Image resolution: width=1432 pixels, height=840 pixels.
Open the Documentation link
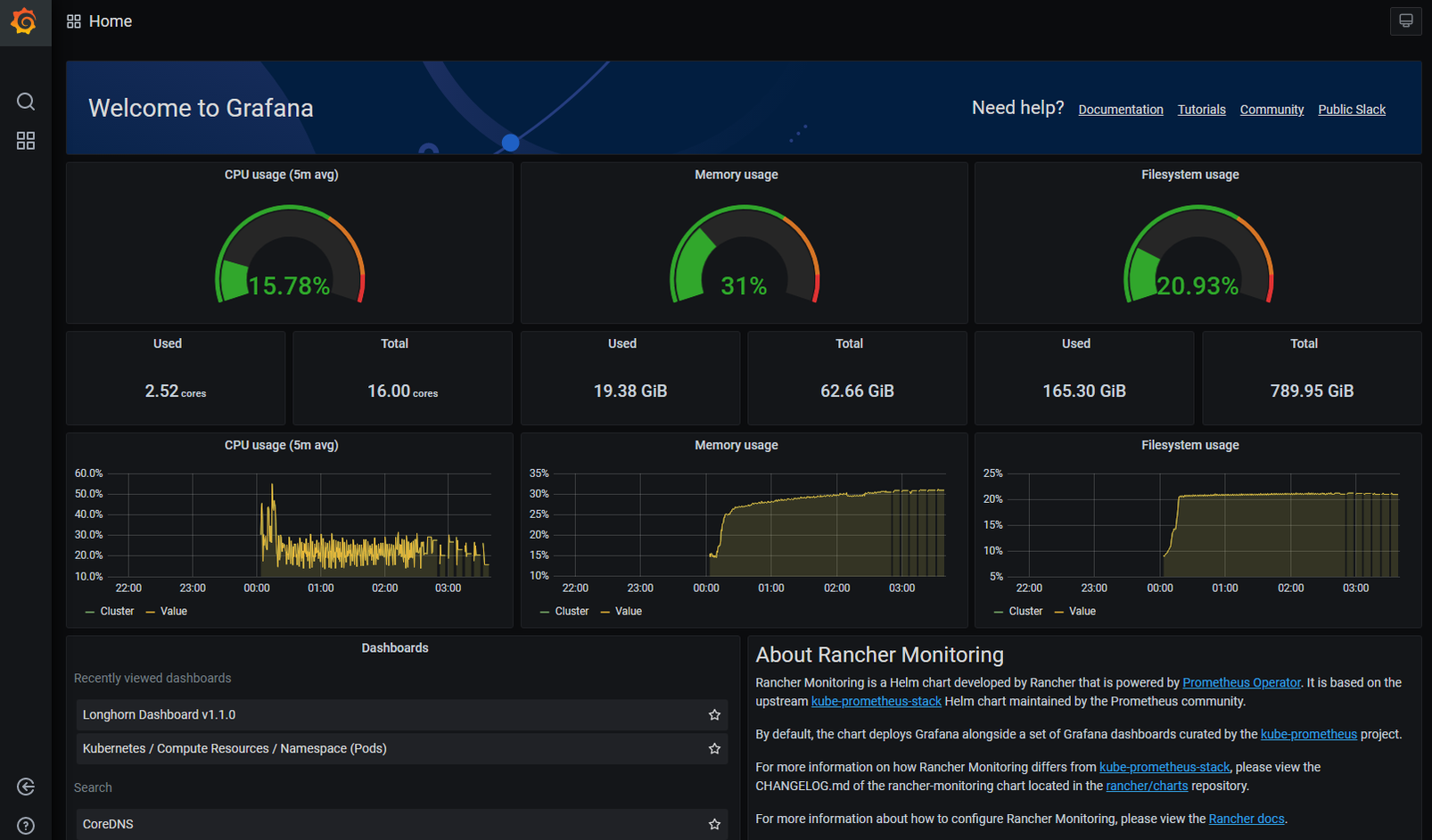pos(1121,110)
